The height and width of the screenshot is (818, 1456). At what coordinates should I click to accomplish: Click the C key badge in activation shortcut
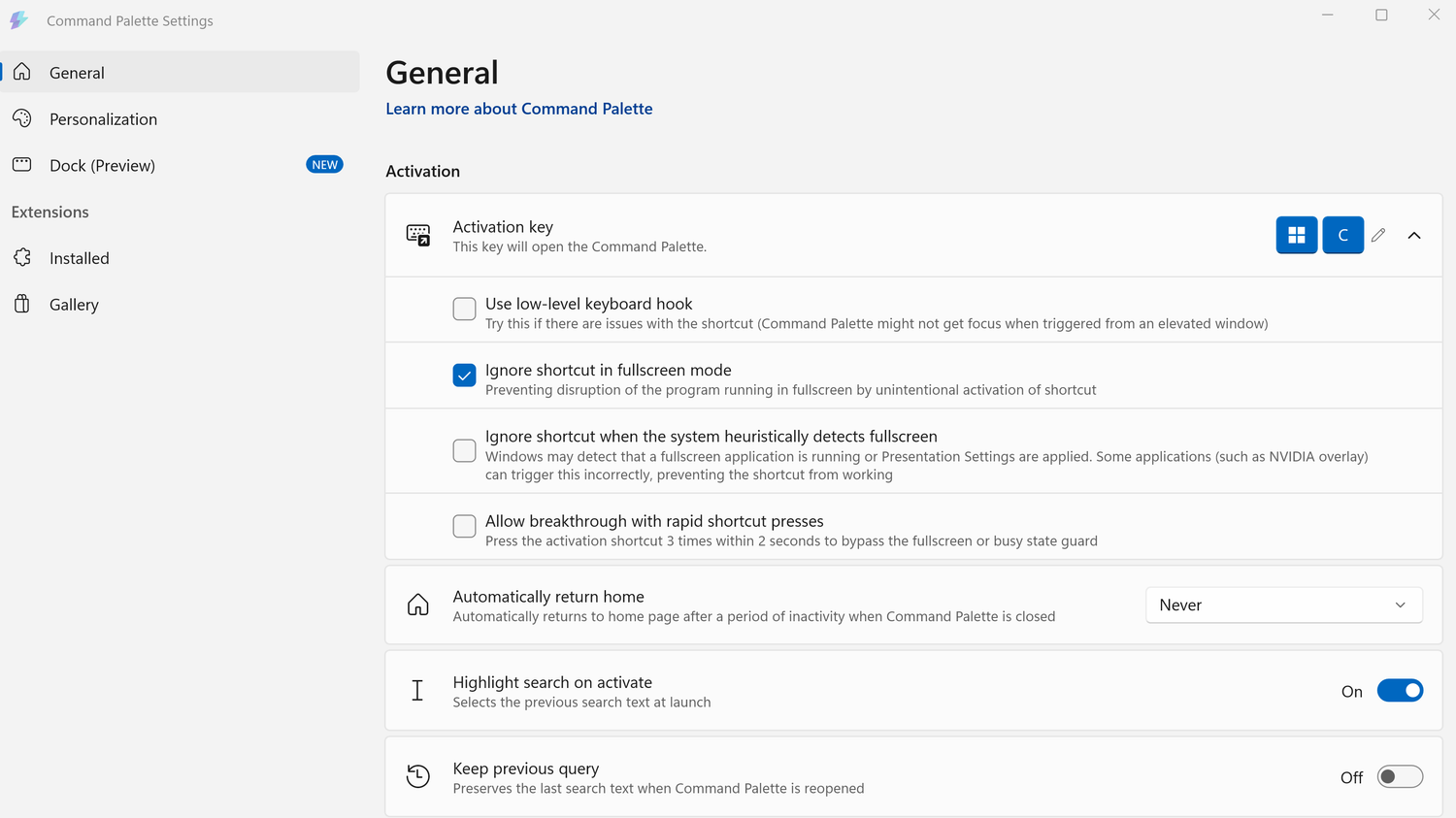click(x=1343, y=235)
